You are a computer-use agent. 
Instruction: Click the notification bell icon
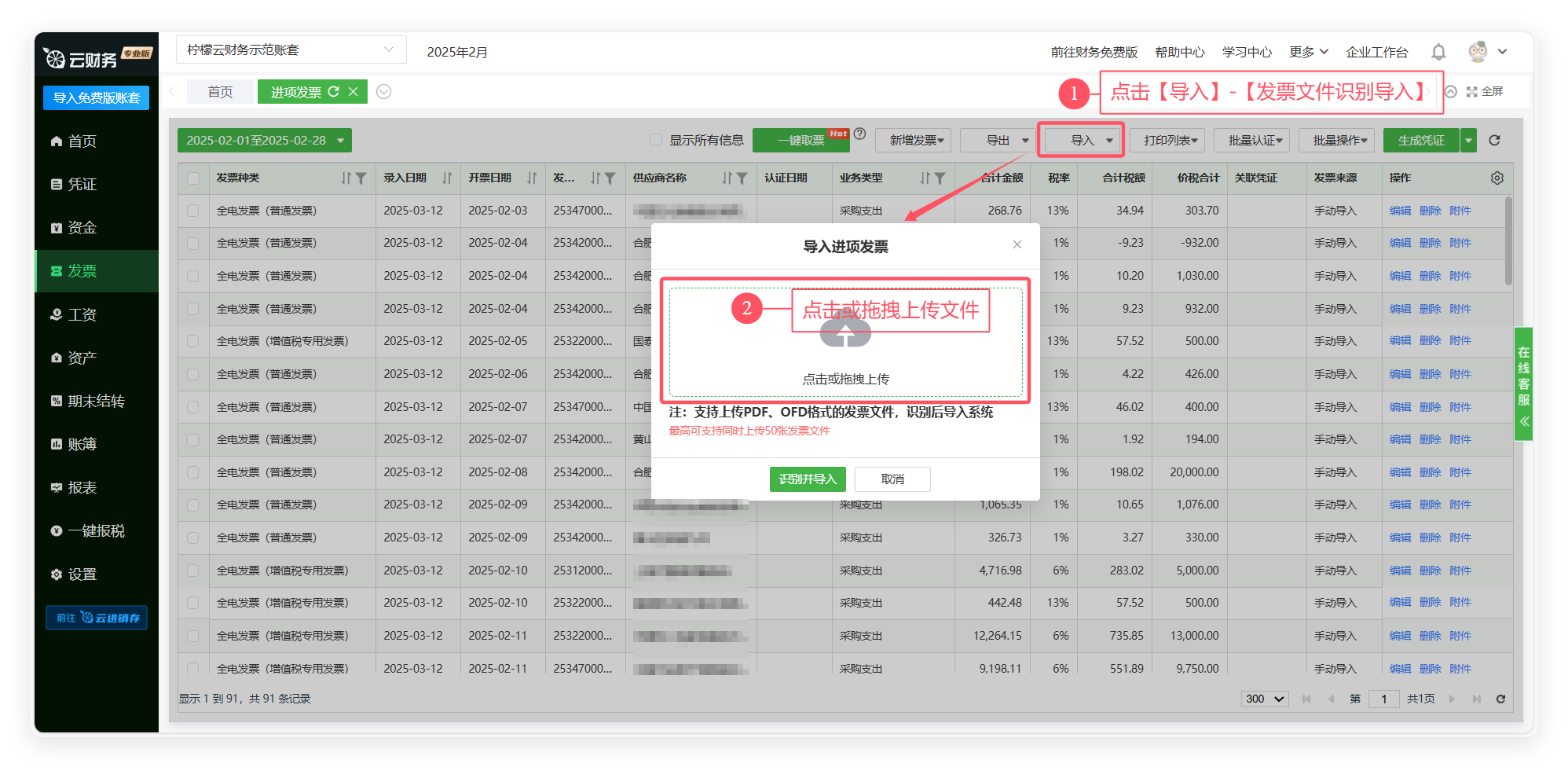point(1438,52)
